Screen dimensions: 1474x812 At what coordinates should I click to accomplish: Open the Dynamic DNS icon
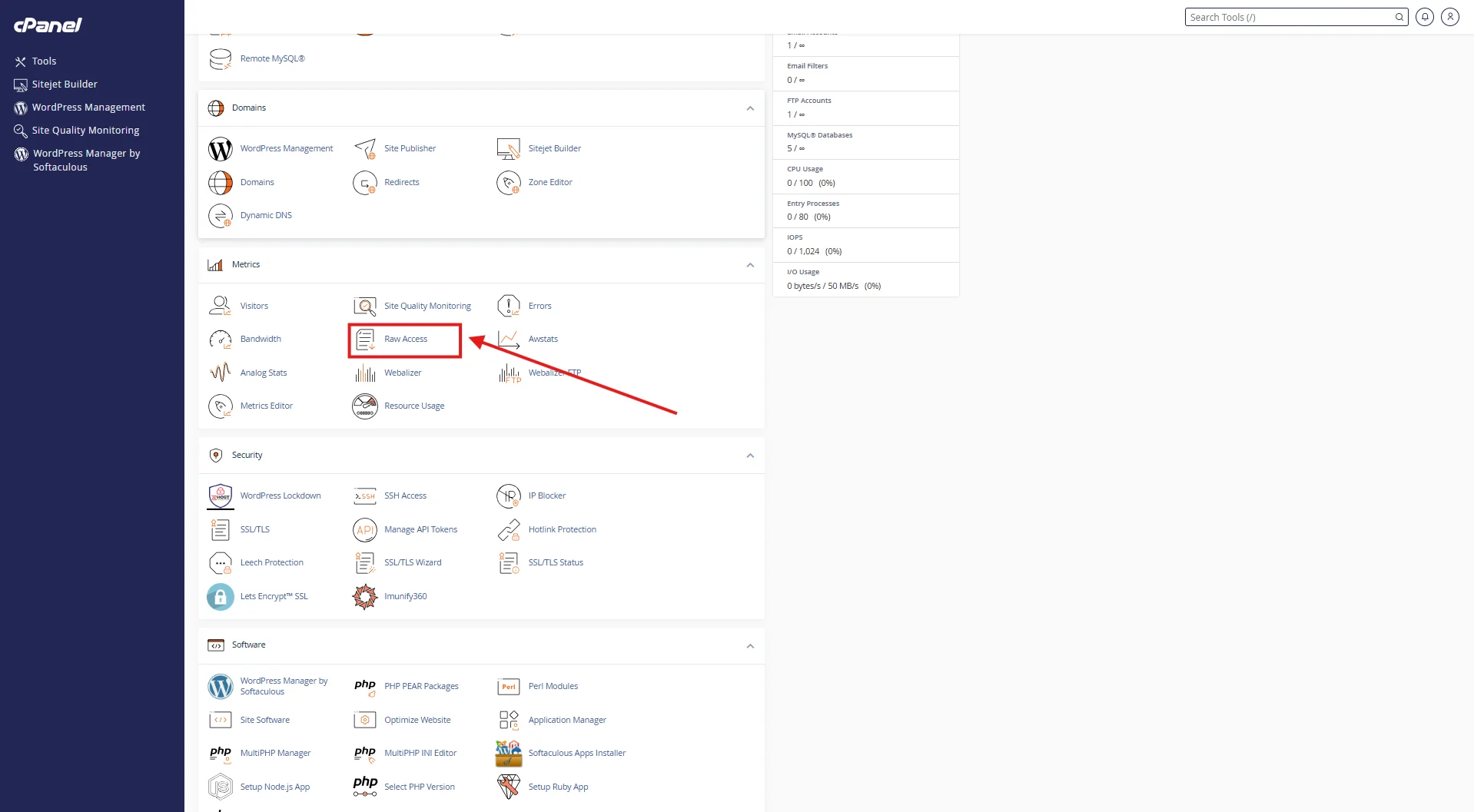tap(221, 215)
